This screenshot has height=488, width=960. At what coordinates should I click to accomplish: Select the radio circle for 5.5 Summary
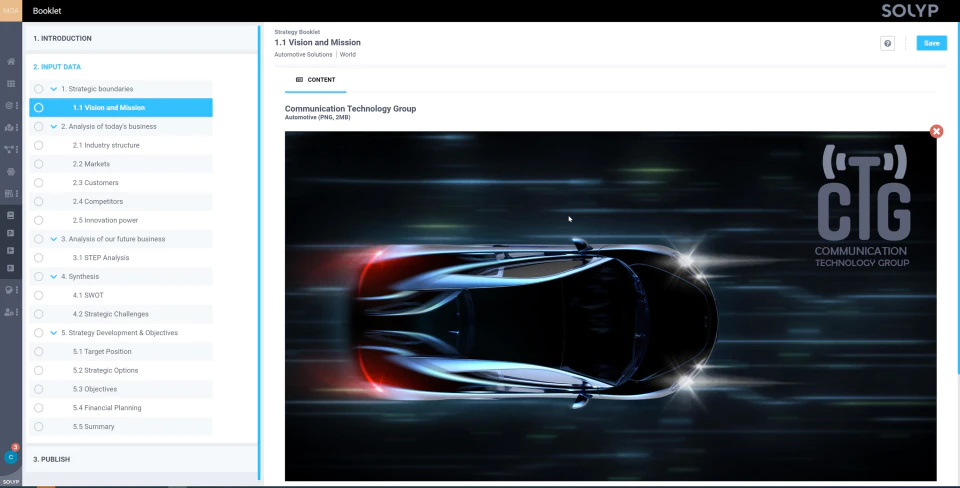(39, 426)
